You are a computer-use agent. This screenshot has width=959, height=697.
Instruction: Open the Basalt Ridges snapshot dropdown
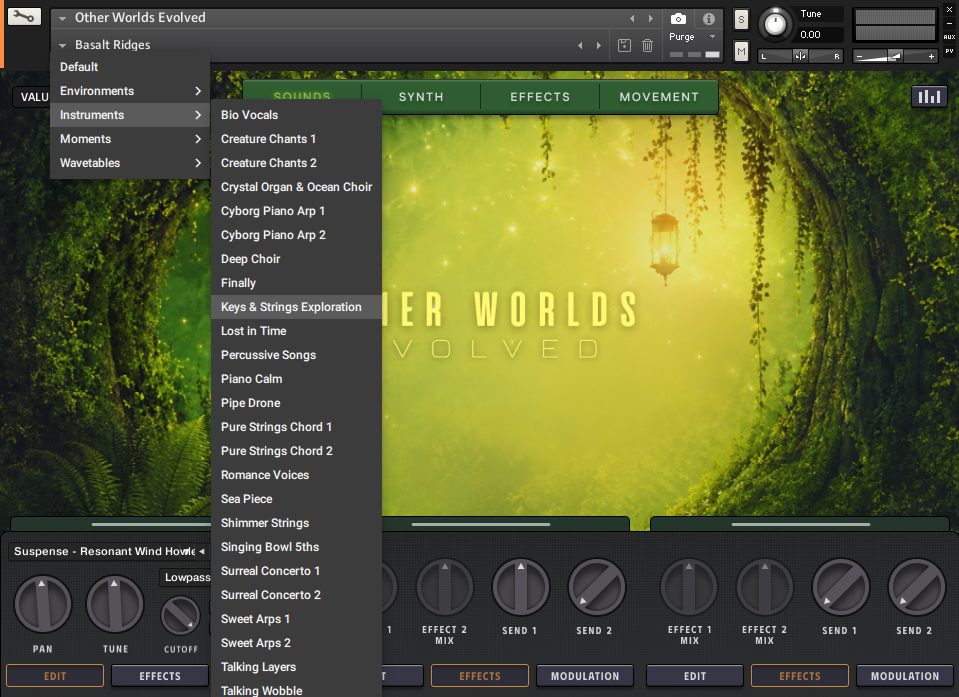click(x=62, y=45)
